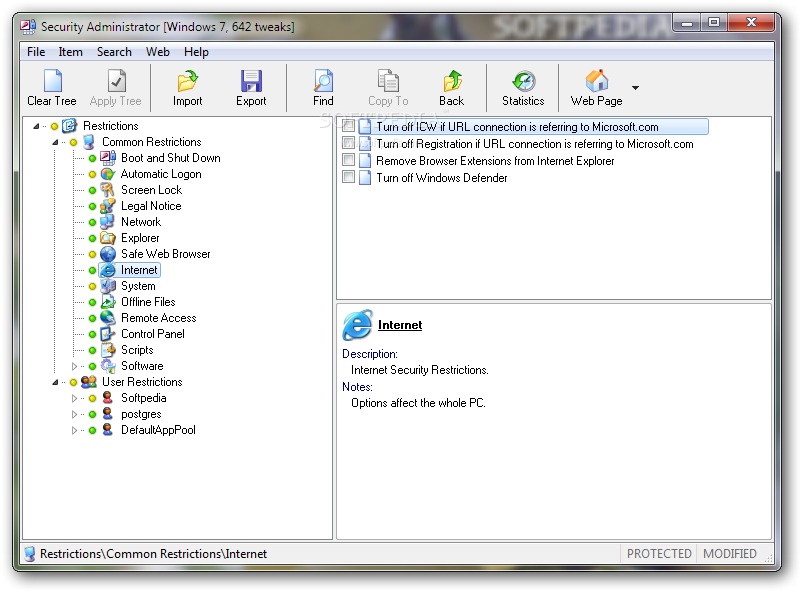Screen dimensions: 802x592
Task: Open the Item menu
Action: [x=70, y=52]
